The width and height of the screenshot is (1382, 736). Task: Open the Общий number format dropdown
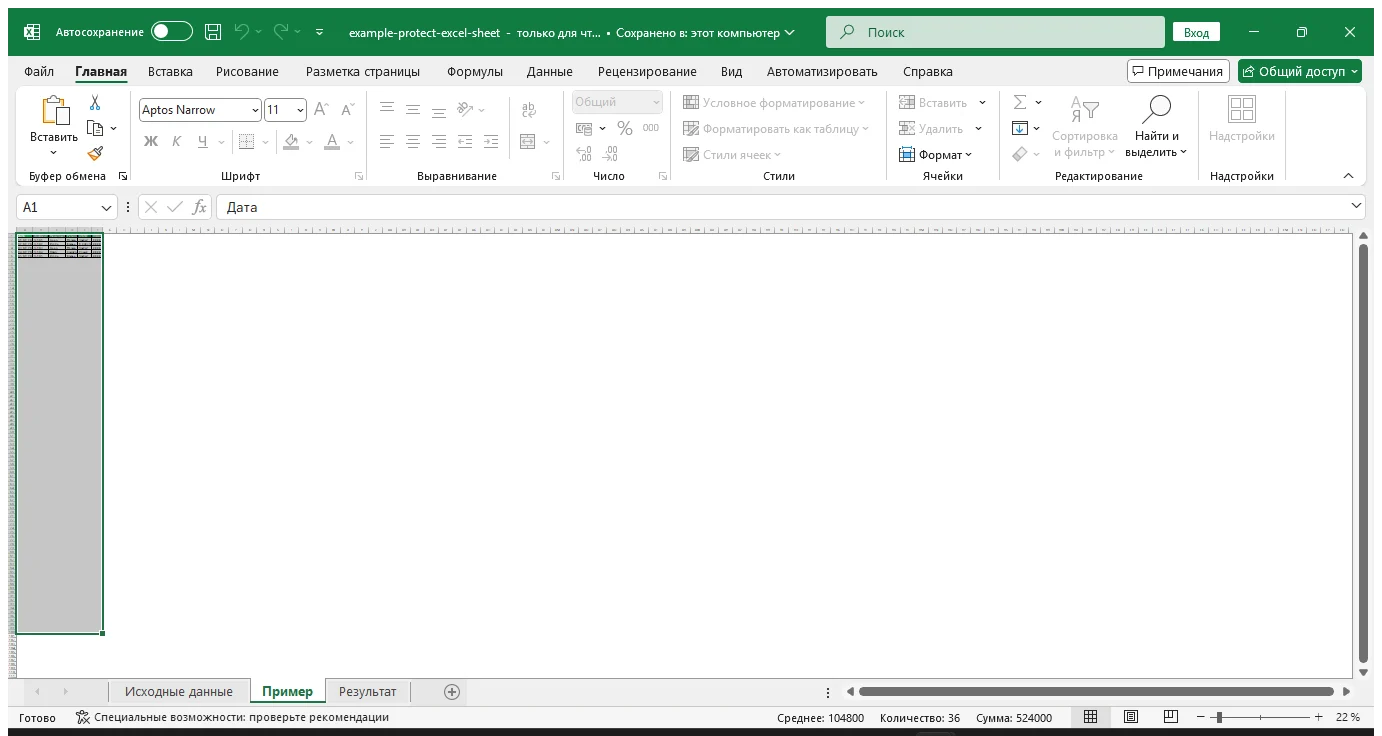pyautogui.click(x=656, y=102)
